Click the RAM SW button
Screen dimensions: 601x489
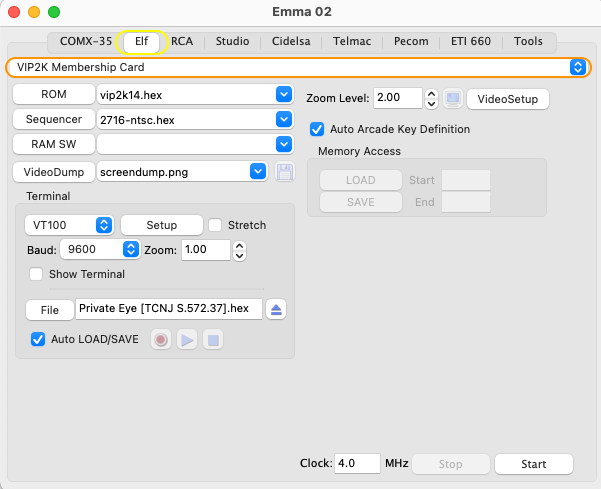[x=54, y=144]
